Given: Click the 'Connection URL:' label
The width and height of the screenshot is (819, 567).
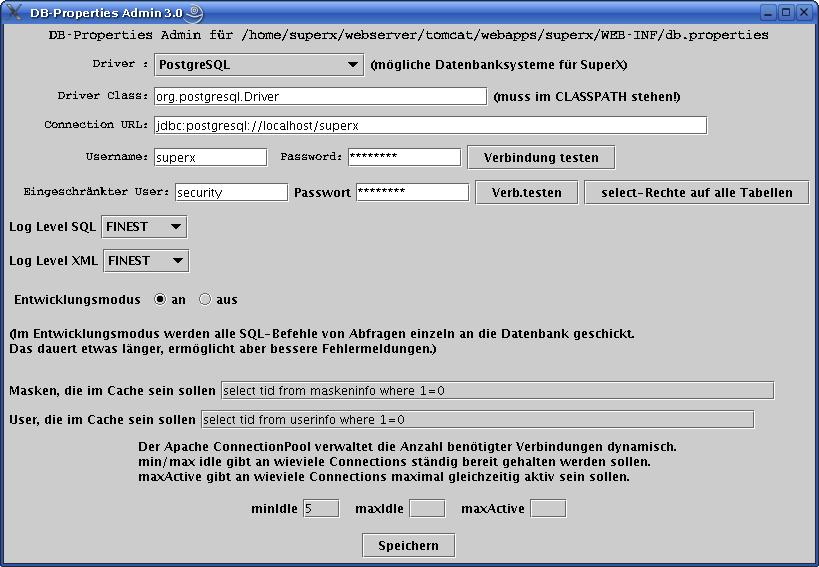Looking at the screenshot, I should pyautogui.click(x=96, y=125).
